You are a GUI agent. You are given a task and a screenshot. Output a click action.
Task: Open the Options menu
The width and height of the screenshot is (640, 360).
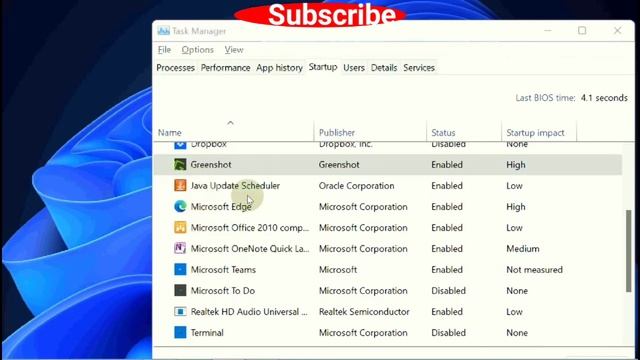[x=198, y=50]
